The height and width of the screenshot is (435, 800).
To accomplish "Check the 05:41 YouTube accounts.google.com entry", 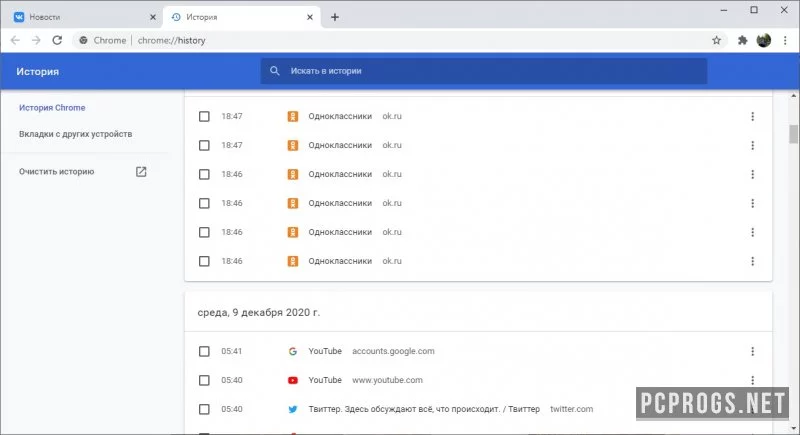I will click(204, 351).
